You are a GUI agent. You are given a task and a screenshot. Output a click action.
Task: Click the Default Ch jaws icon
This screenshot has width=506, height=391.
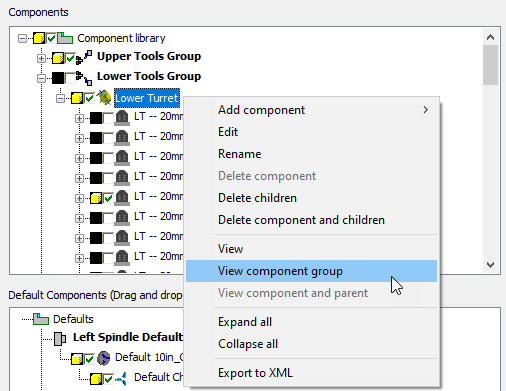(121, 378)
